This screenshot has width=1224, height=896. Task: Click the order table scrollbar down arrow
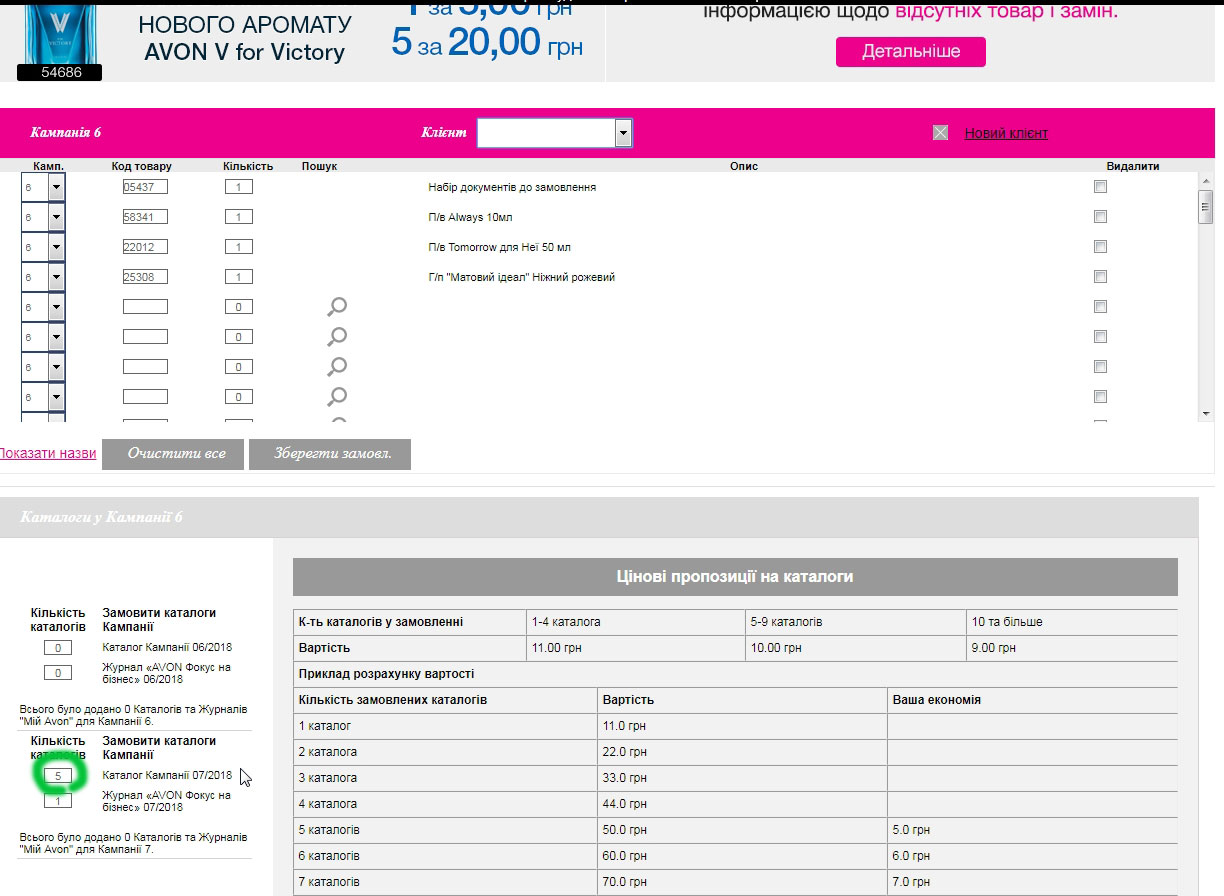[x=1206, y=413]
